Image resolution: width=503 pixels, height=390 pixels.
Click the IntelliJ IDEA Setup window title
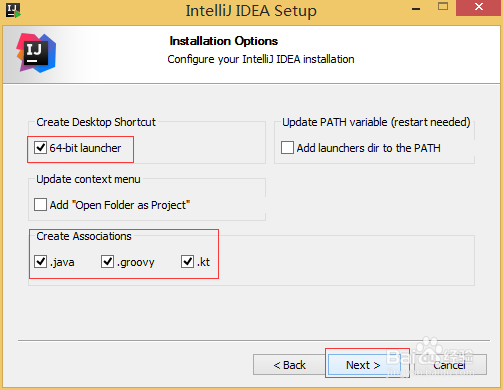(x=251, y=11)
